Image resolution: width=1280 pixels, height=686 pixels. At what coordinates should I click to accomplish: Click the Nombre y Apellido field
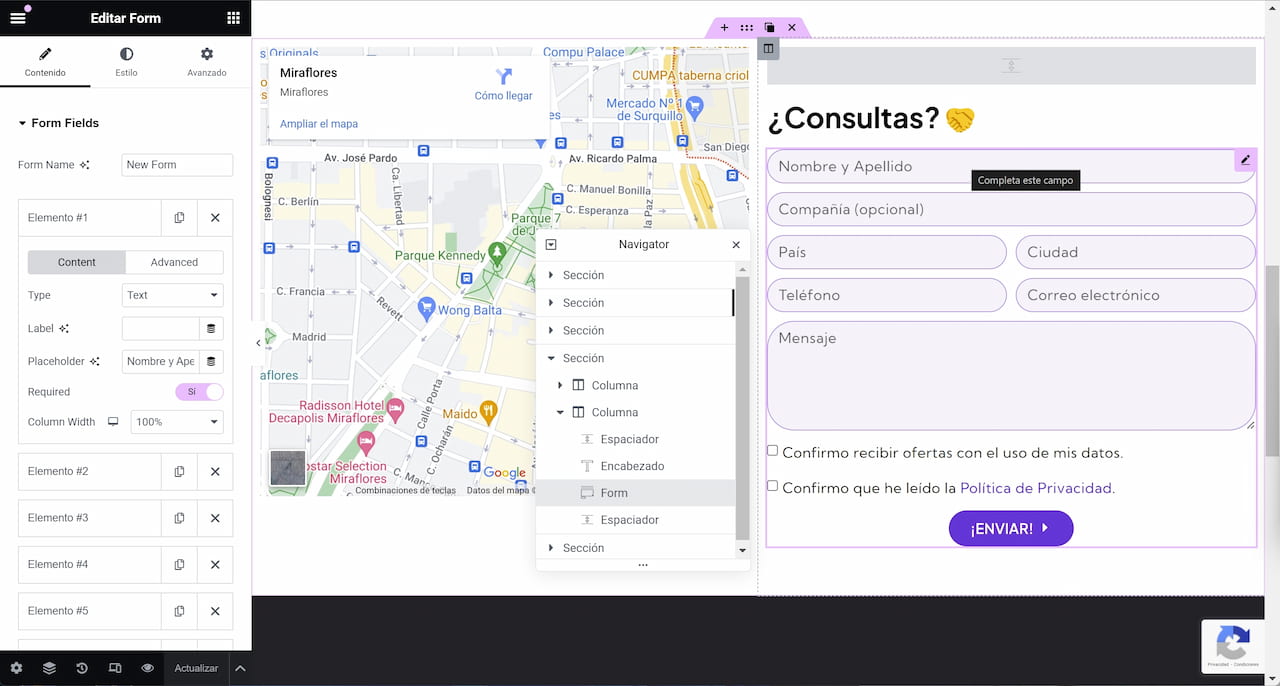tap(1011, 167)
